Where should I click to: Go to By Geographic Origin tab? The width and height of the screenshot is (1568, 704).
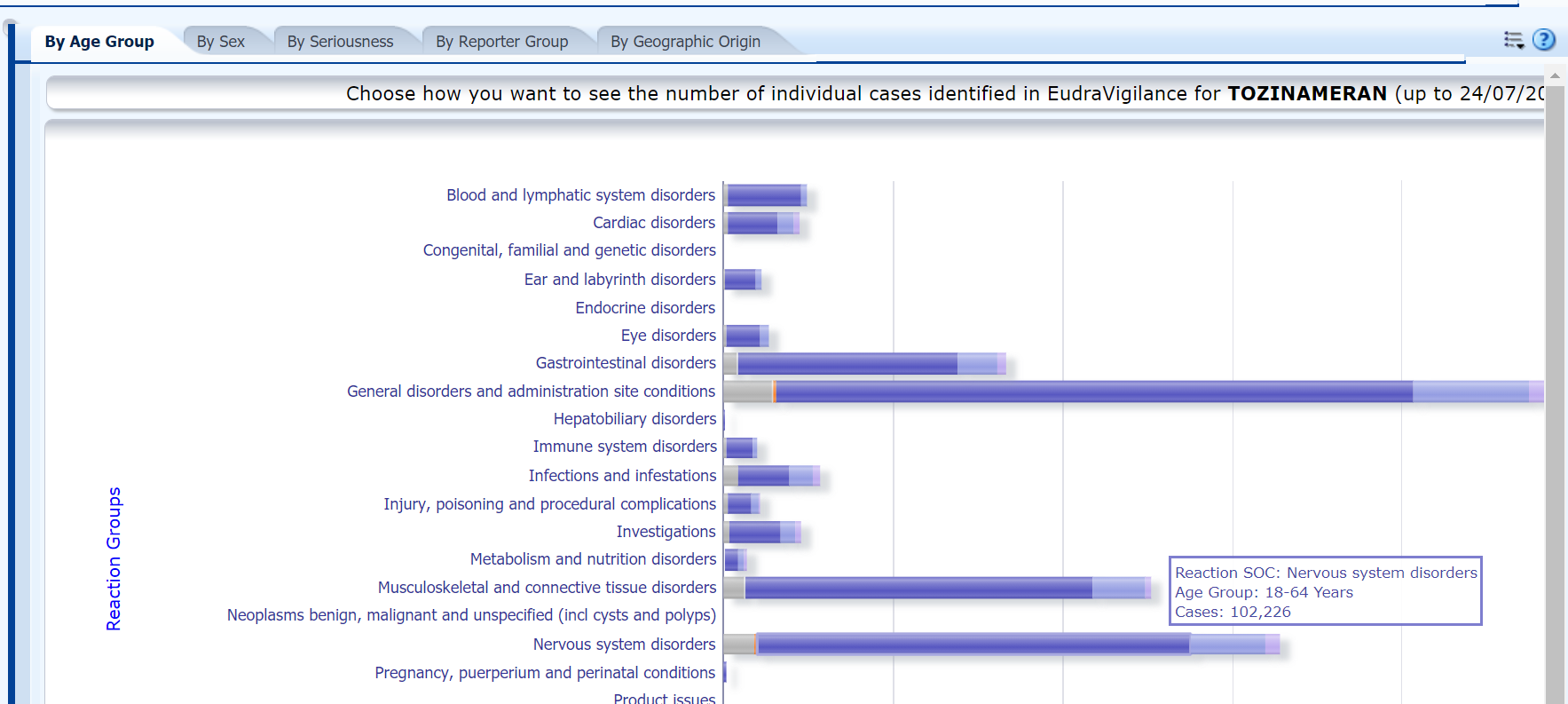(685, 42)
